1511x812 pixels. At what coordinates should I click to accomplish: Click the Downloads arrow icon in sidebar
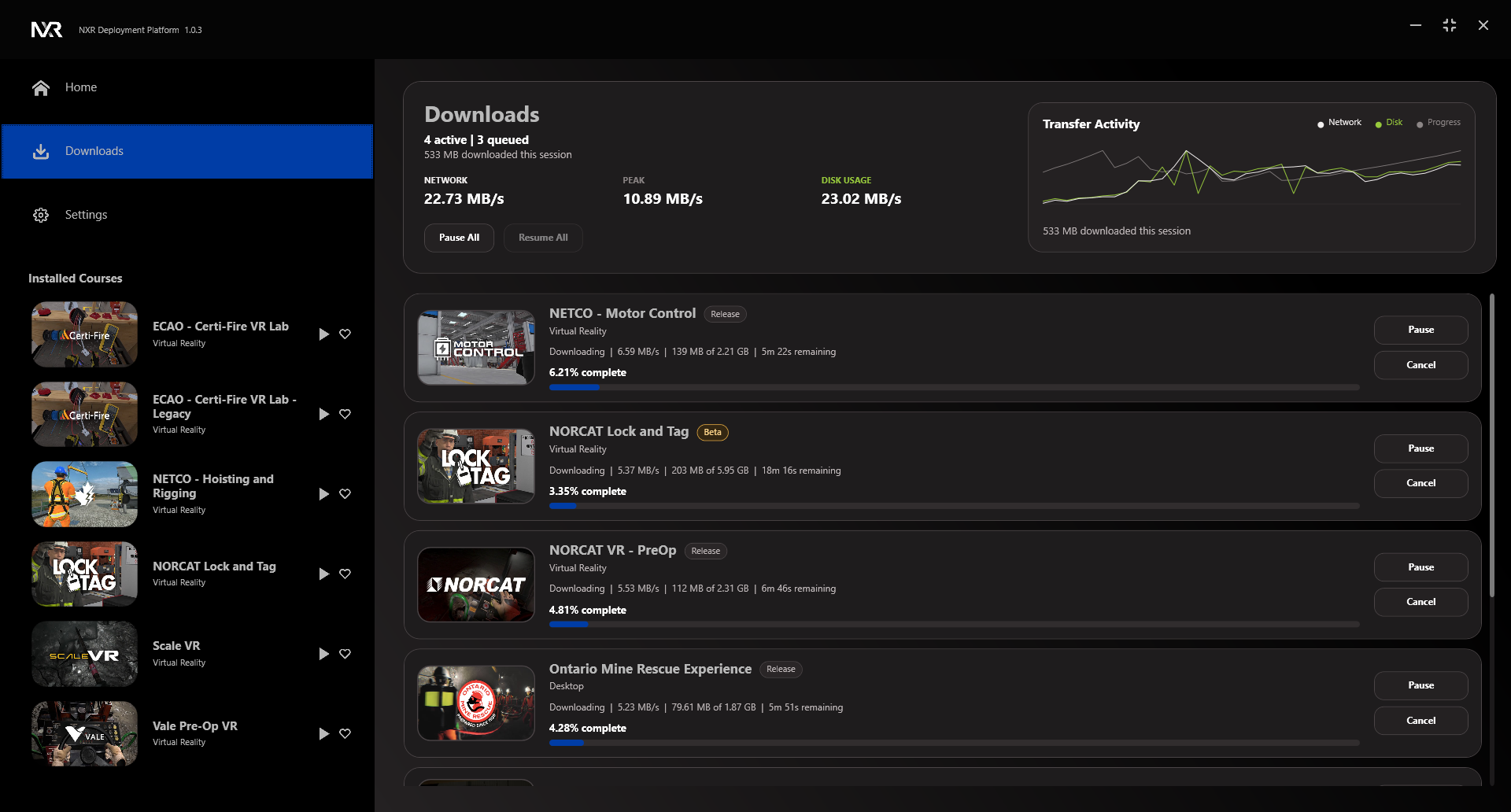(x=41, y=152)
